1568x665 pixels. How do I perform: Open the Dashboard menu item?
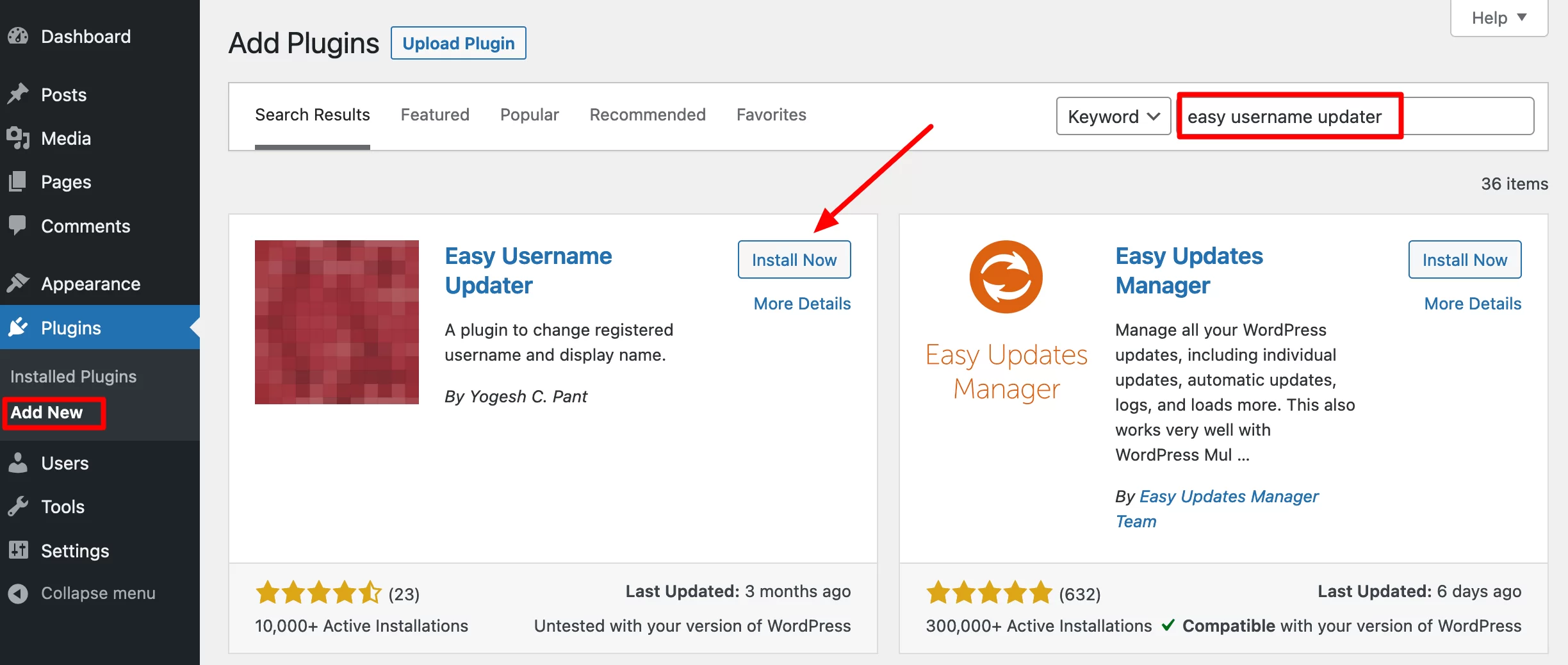point(100,37)
